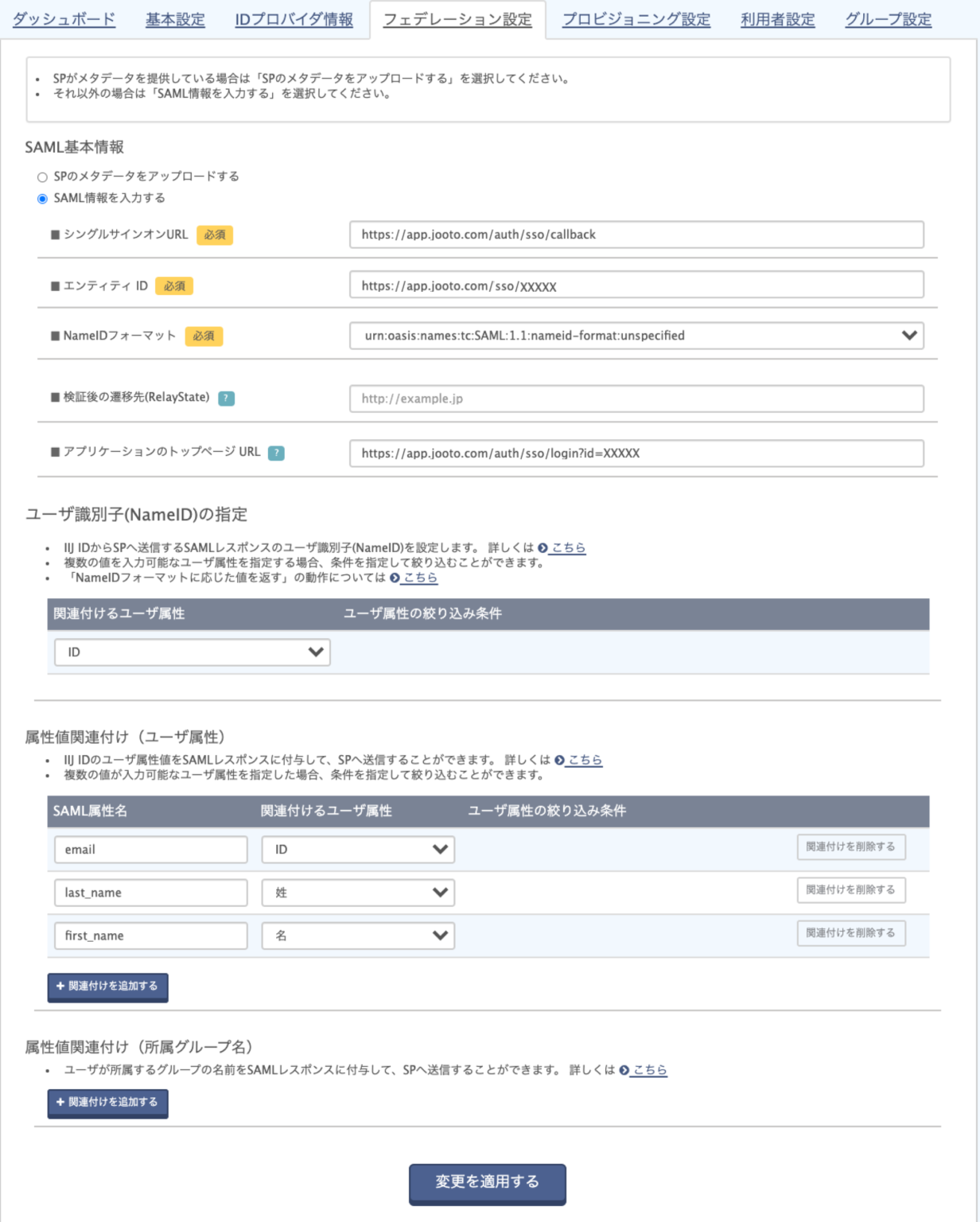The image size is (980, 1222).
Task: Open user attribute dropdown for email row
Action: point(358,850)
